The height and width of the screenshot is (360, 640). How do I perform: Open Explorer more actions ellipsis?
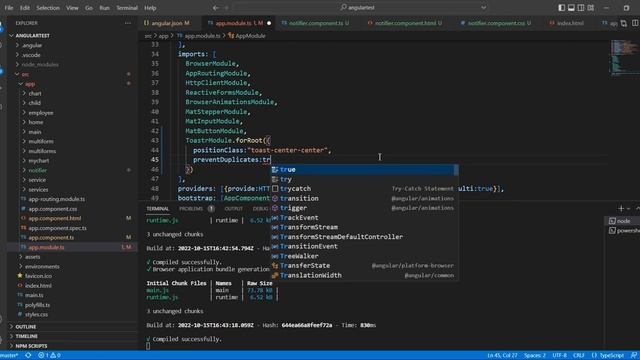tap(128, 23)
